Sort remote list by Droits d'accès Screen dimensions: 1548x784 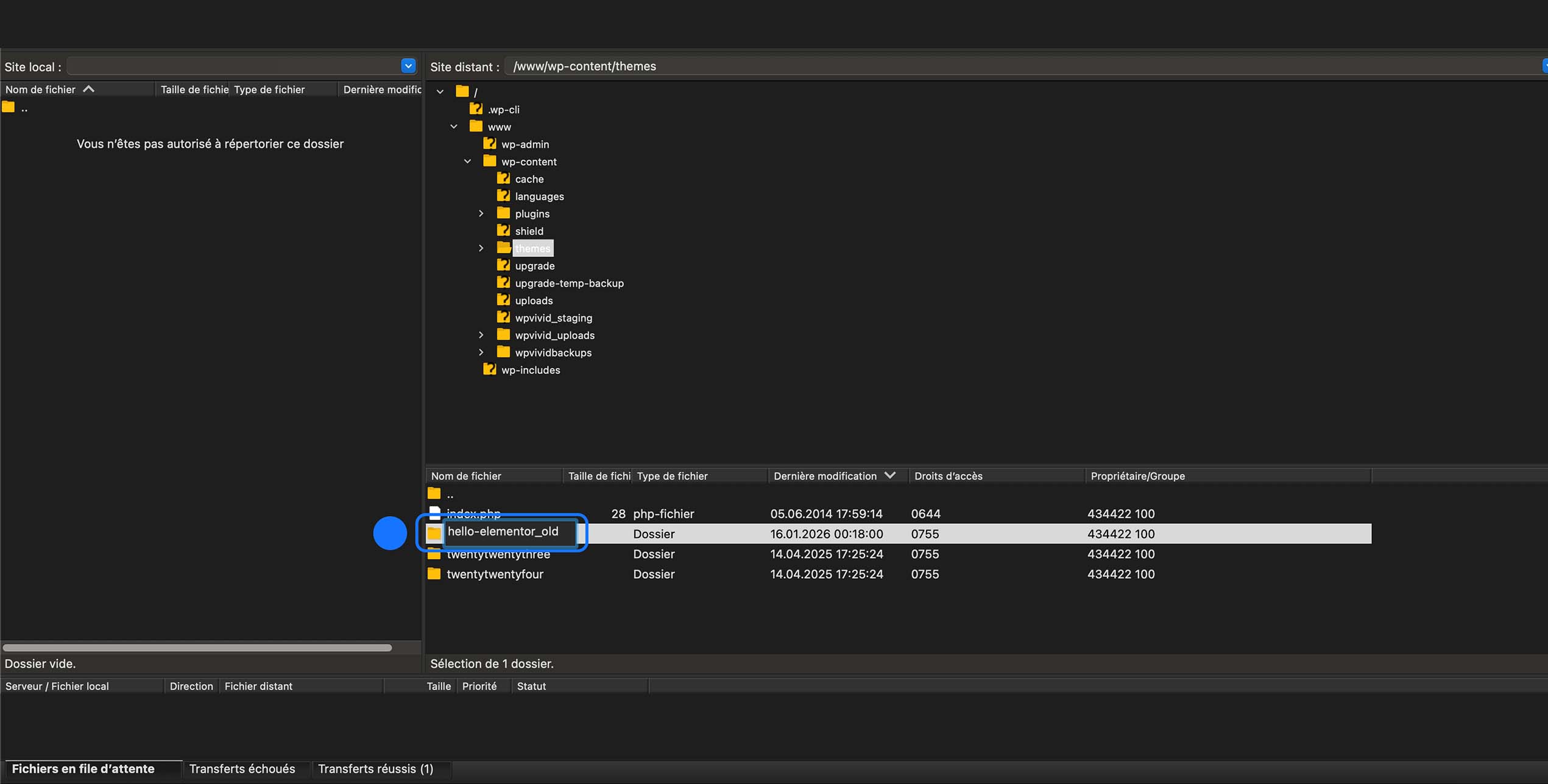coord(948,476)
